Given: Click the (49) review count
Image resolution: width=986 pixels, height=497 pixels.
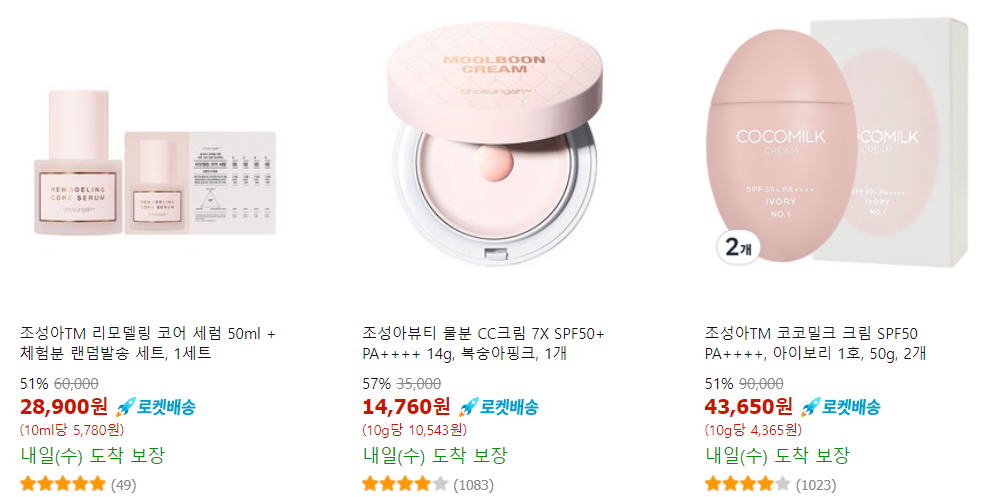Looking at the screenshot, I should [x=124, y=485].
